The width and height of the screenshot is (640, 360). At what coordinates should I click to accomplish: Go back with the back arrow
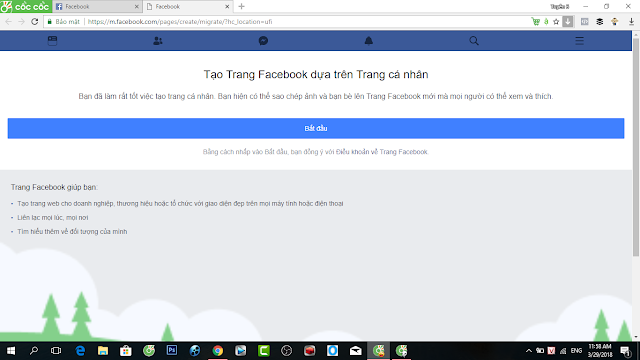9,22
